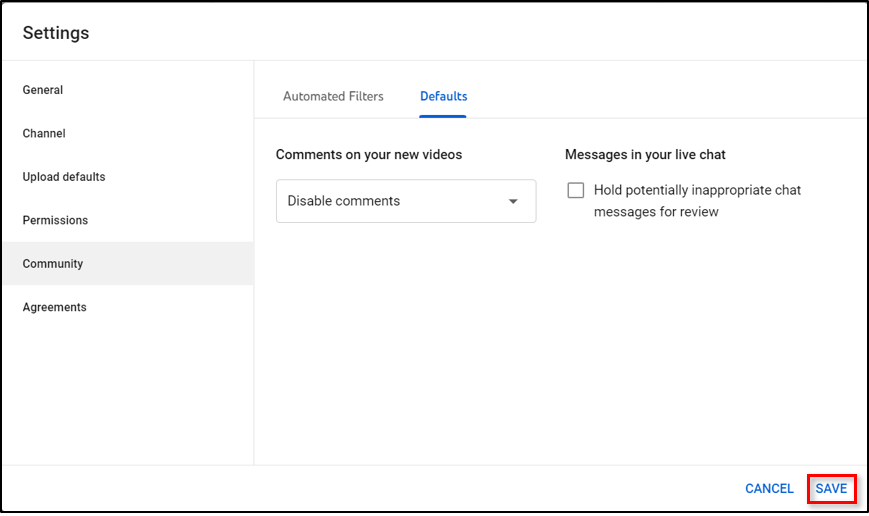Open the Agreements section

[x=55, y=307]
